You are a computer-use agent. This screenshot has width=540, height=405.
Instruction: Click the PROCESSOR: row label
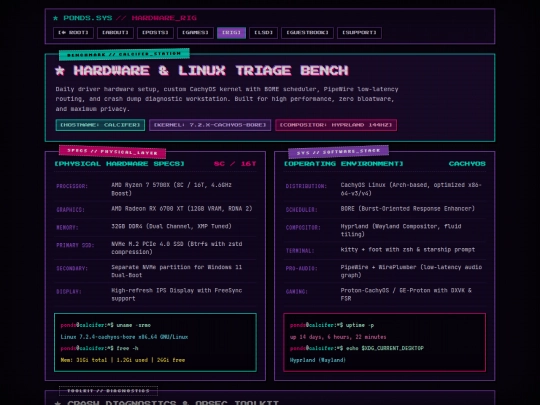(x=72, y=186)
